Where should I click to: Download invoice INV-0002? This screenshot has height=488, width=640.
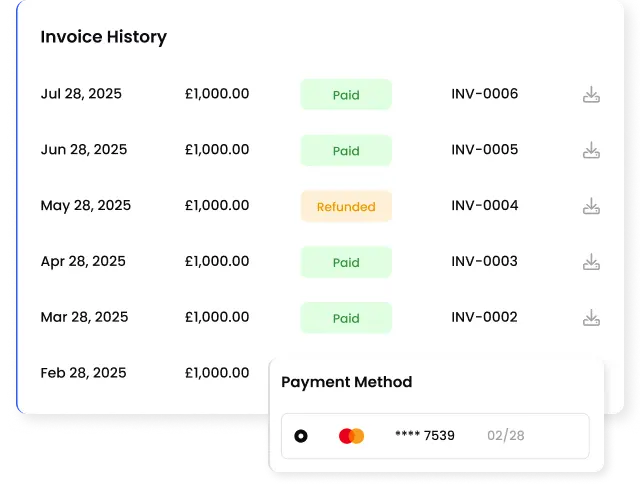click(x=591, y=318)
